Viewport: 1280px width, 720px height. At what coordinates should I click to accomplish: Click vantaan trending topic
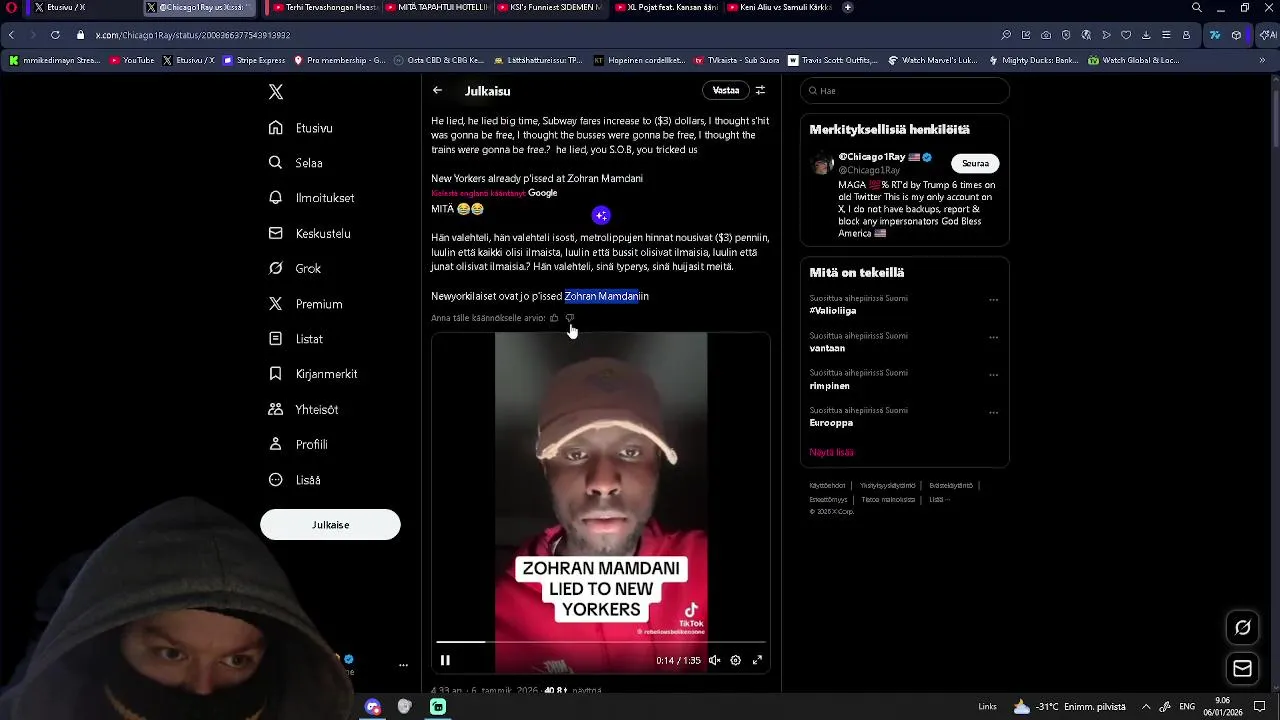tap(827, 348)
